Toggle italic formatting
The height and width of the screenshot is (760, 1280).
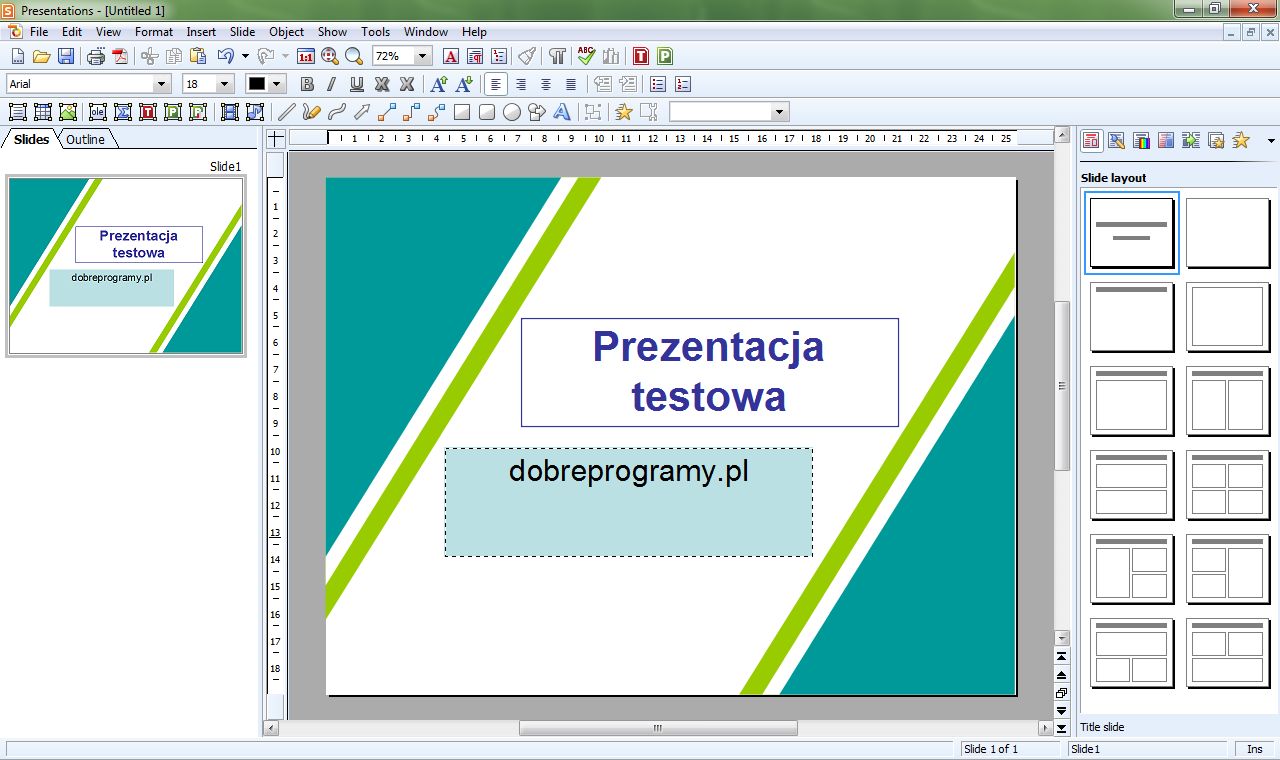click(x=331, y=84)
